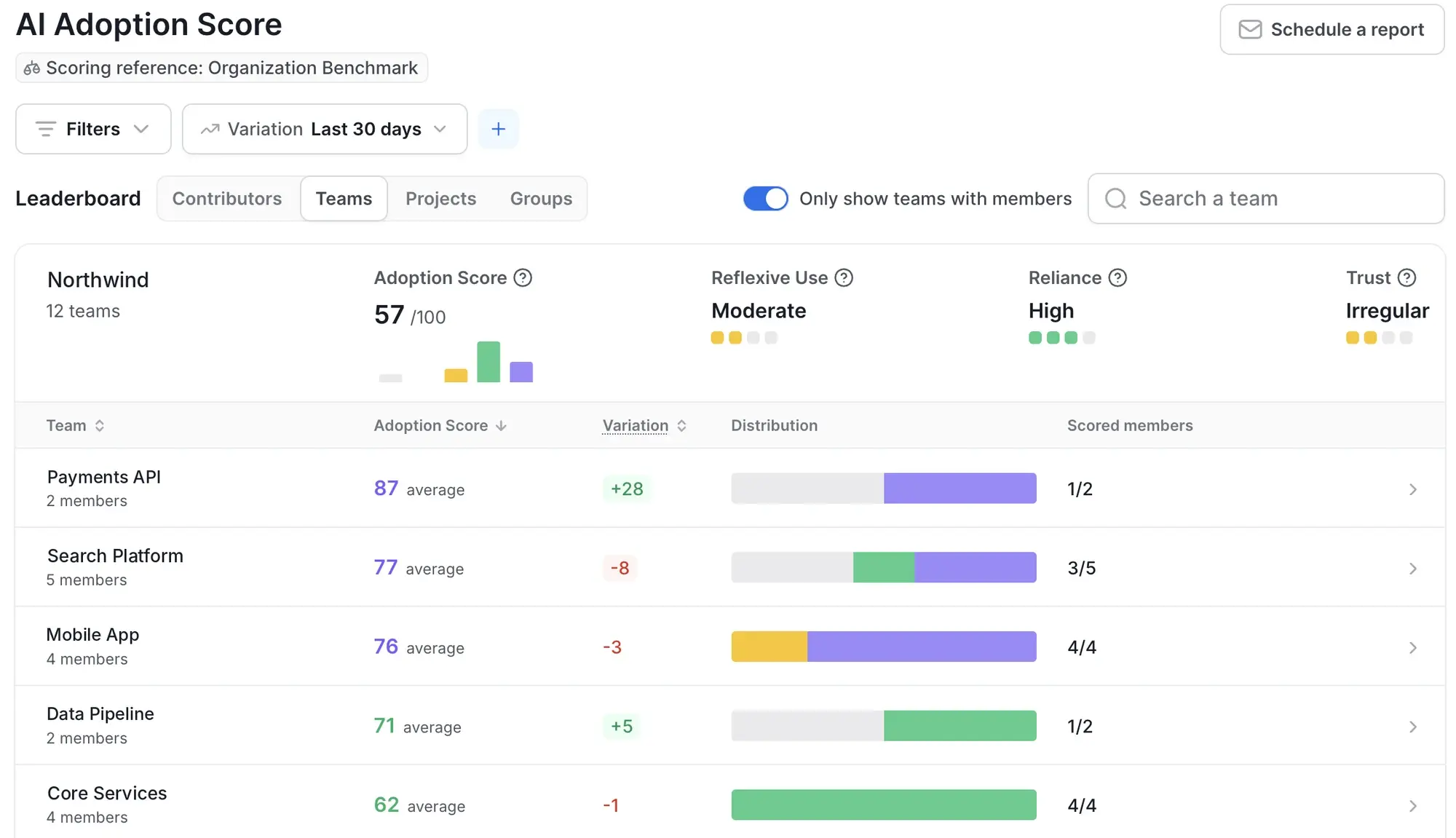Open Reflexive Use help icon
This screenshot has height=838, width=1456.
coord(844,278)
